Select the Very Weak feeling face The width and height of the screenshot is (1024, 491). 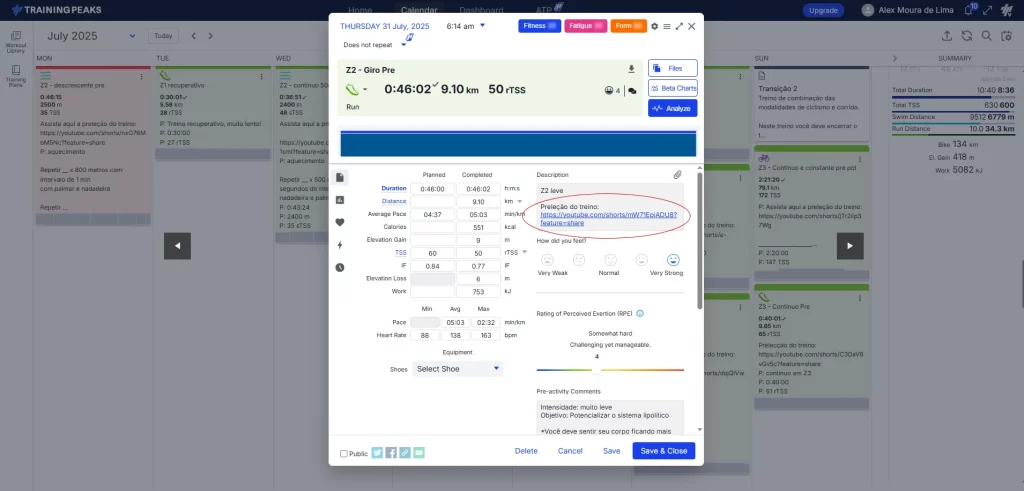point(547,260)
